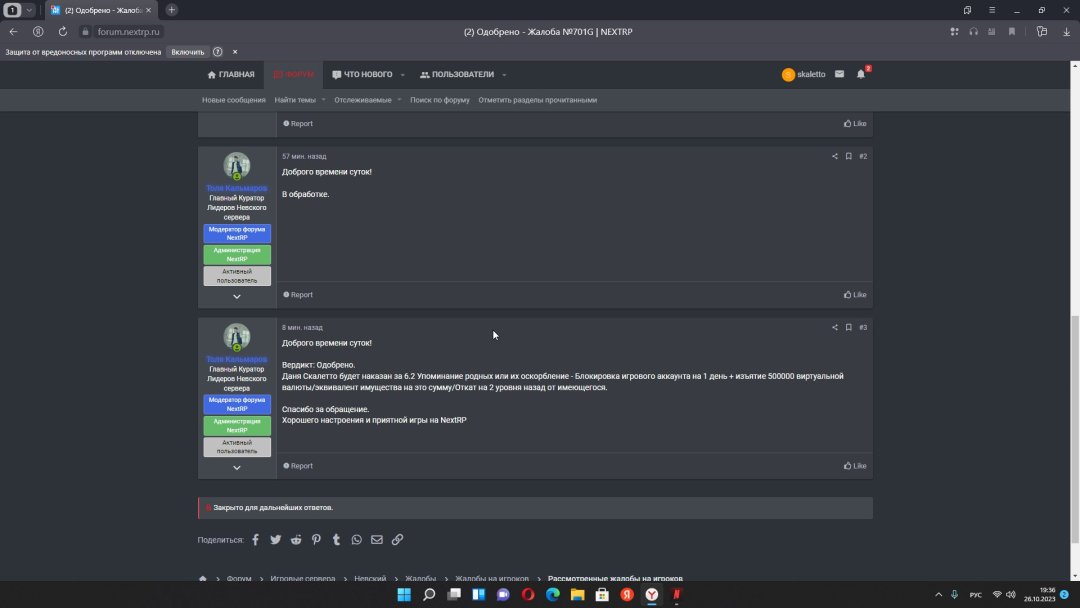Click the share icon on post #2

coord(835,156)
